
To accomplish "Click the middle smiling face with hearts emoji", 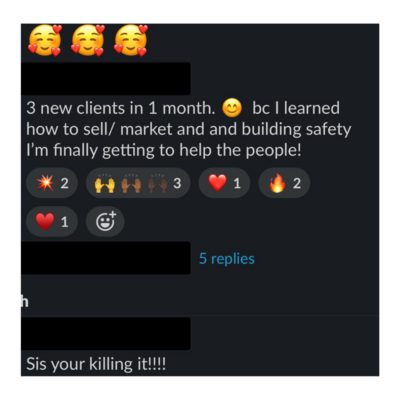I will (x=88, y=40).
